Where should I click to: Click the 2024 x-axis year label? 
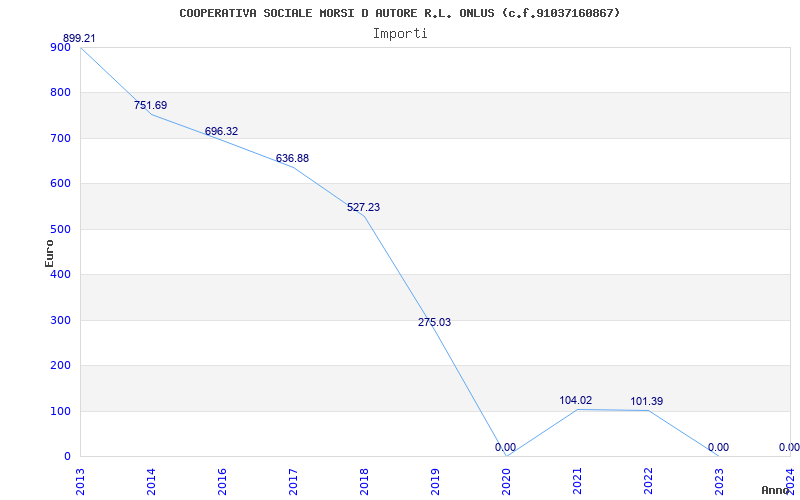(x=790, y=481)
